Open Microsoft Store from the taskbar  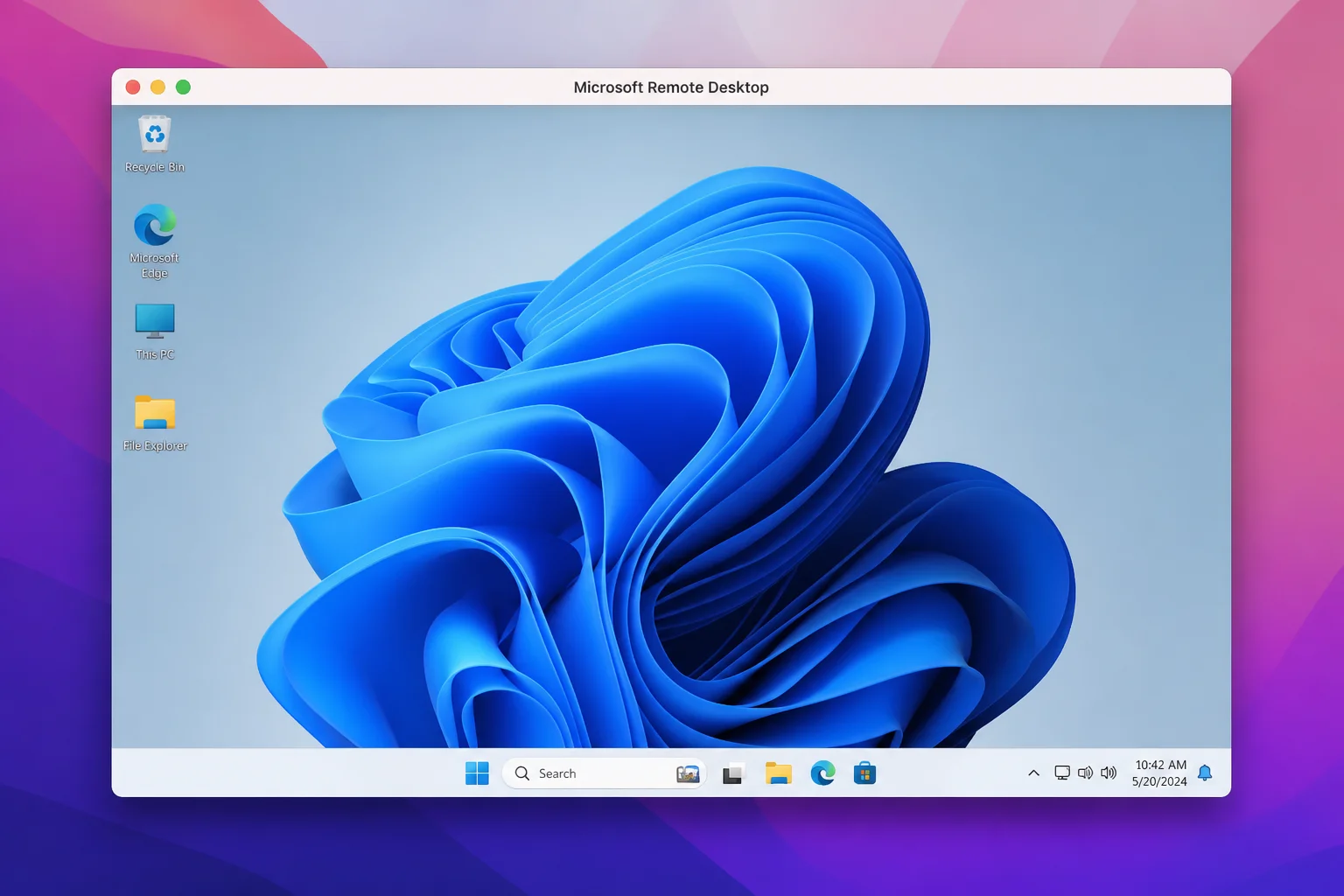864,773
